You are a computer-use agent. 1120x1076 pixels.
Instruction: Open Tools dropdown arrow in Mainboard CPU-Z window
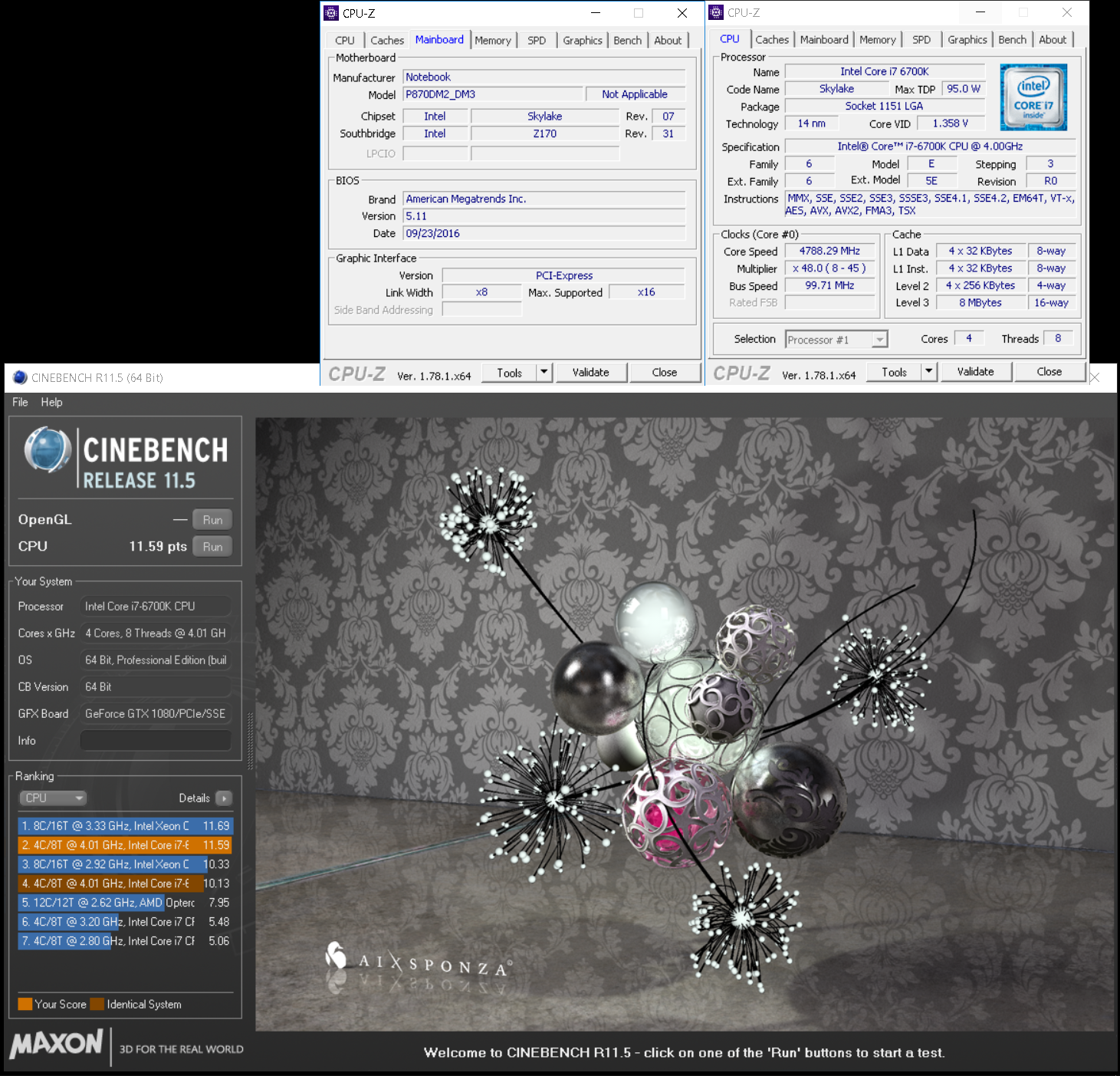click(544, 372)
